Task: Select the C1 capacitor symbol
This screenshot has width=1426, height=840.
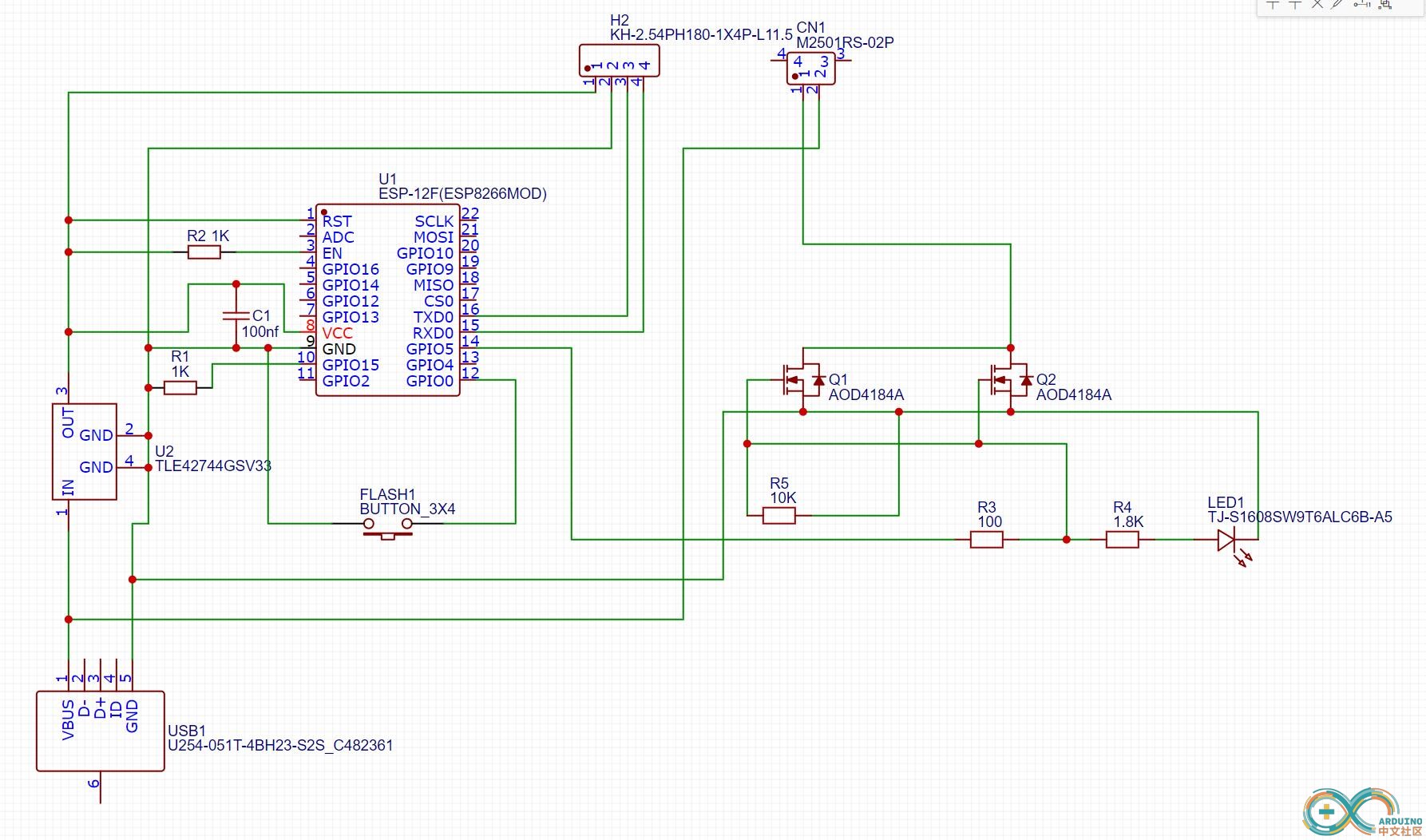Action: (236, 316)
